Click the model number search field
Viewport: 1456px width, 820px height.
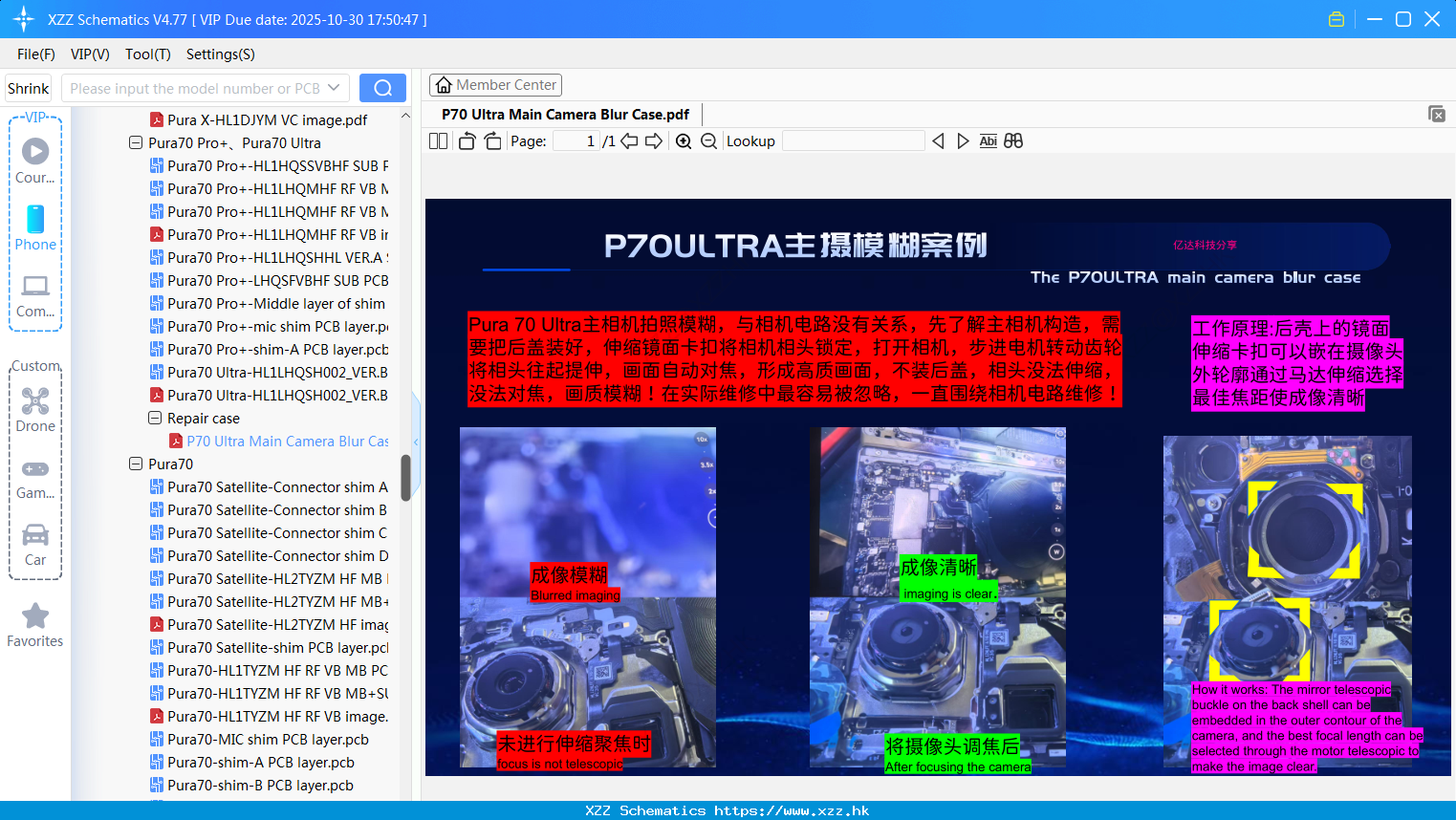point(195,88)
